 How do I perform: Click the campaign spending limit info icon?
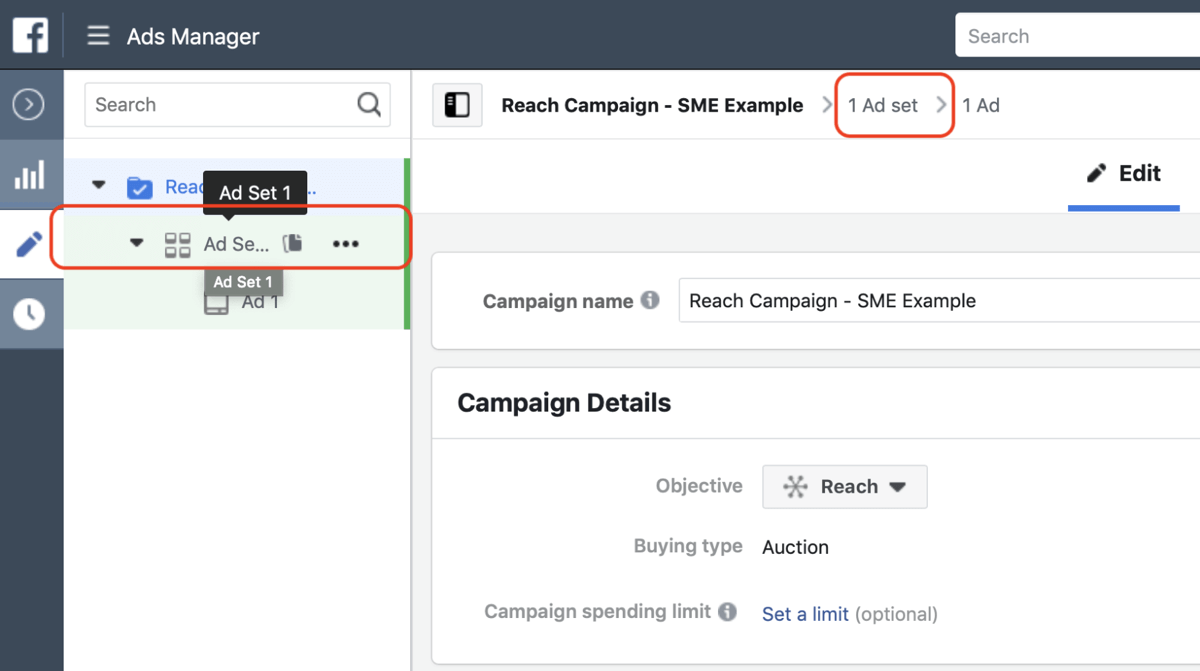coord(727,611)
